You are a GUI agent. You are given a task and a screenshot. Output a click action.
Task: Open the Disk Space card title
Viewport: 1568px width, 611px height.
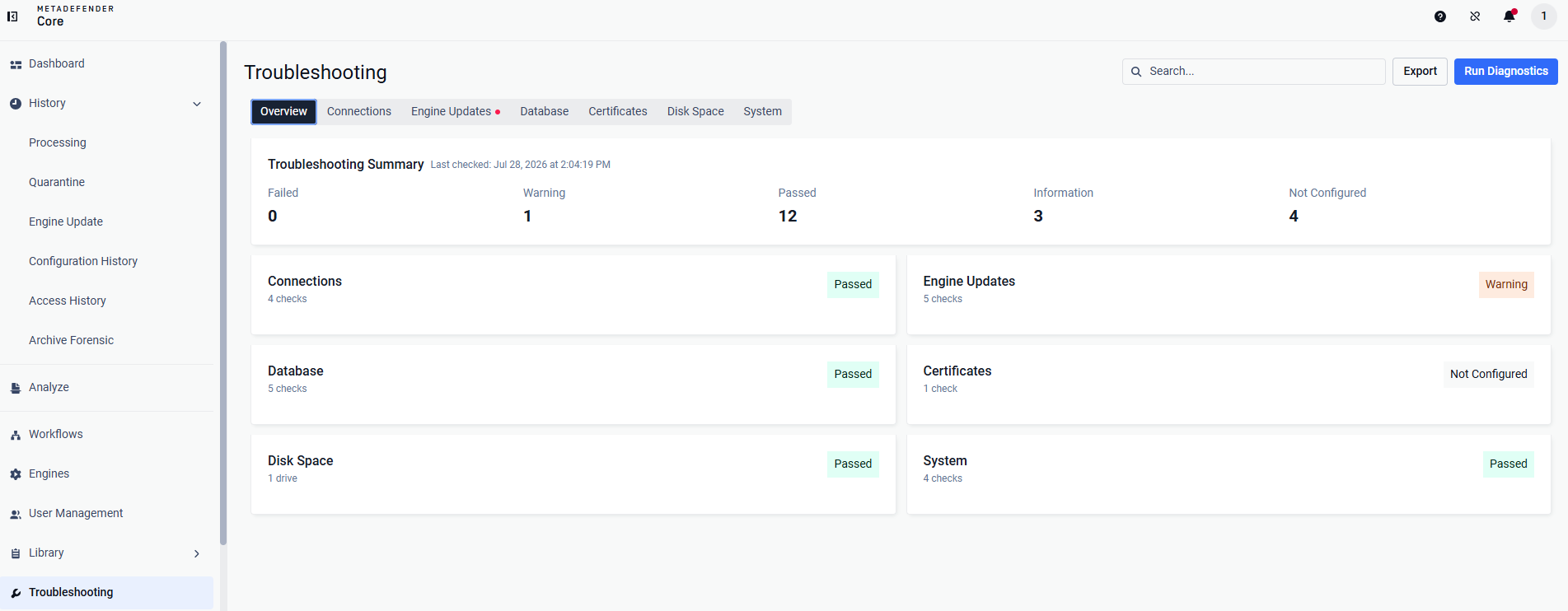pos(301,461)
